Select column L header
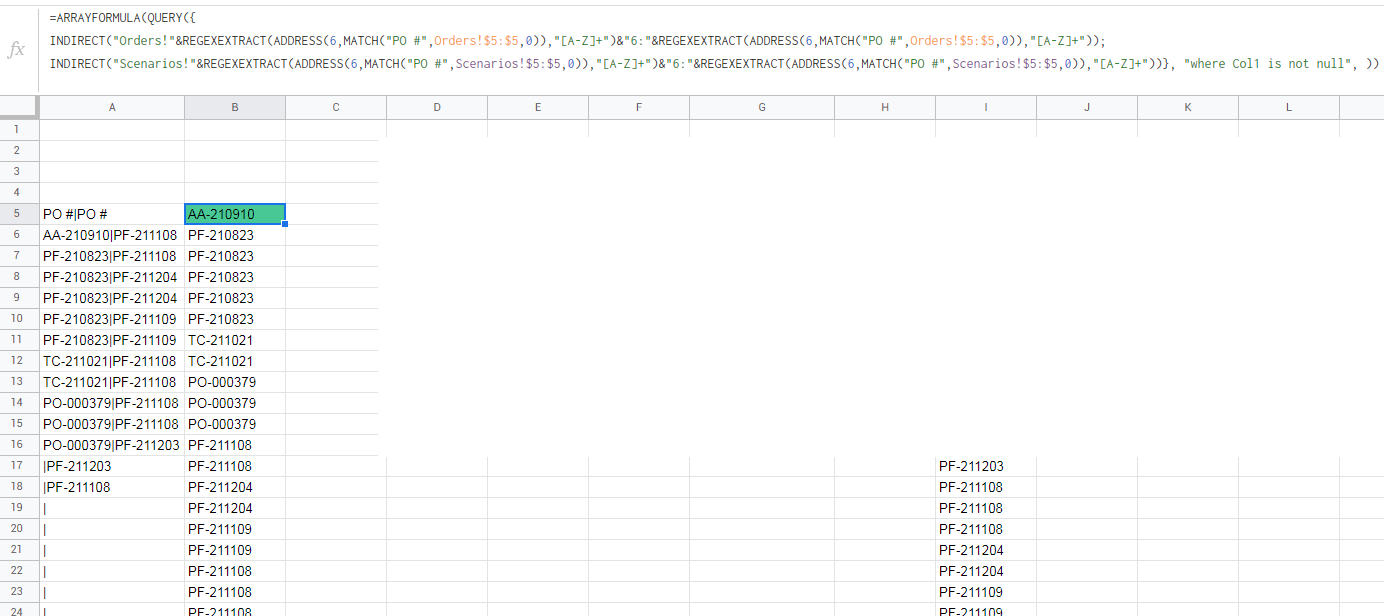 [1289, 107]
